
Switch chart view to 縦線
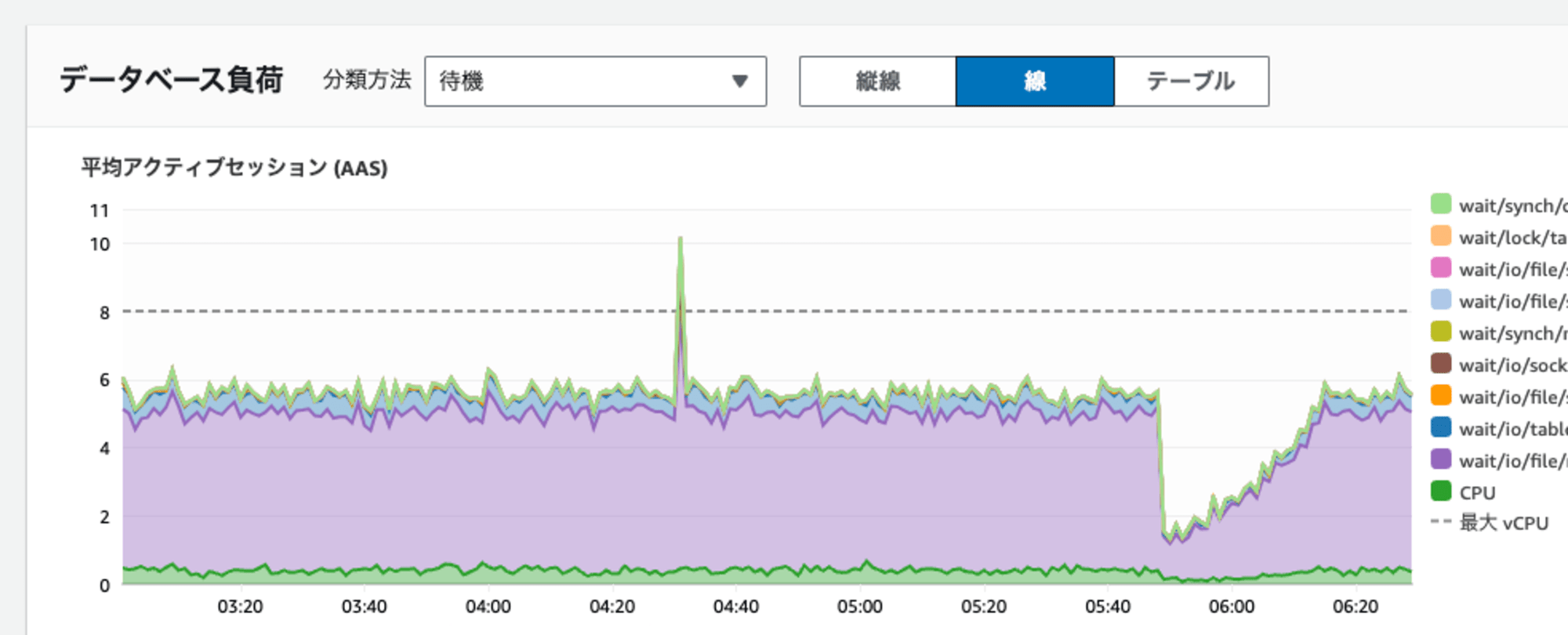click(878, 81)
